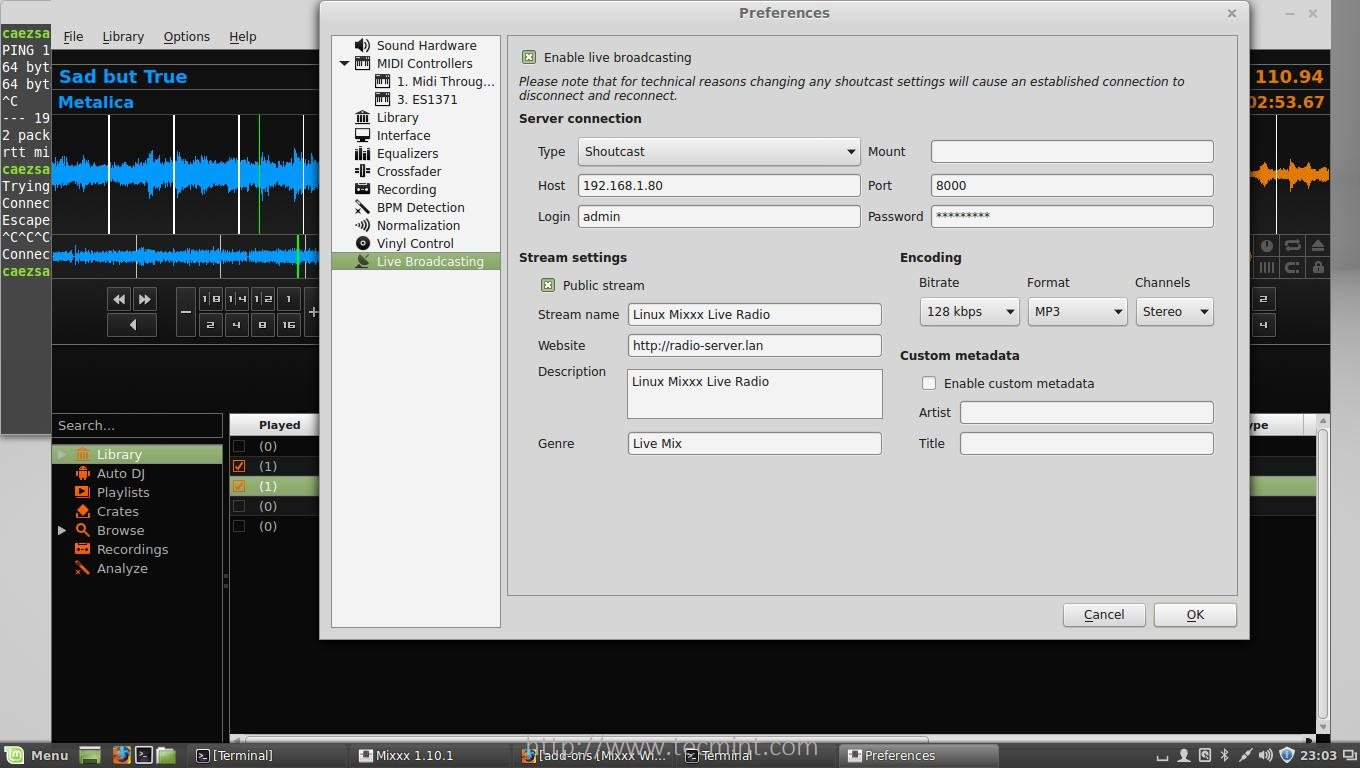This screenshot has width=1360, height=768.
Task: Cancel the Preferences dialog
Action: coord(1104,615)
